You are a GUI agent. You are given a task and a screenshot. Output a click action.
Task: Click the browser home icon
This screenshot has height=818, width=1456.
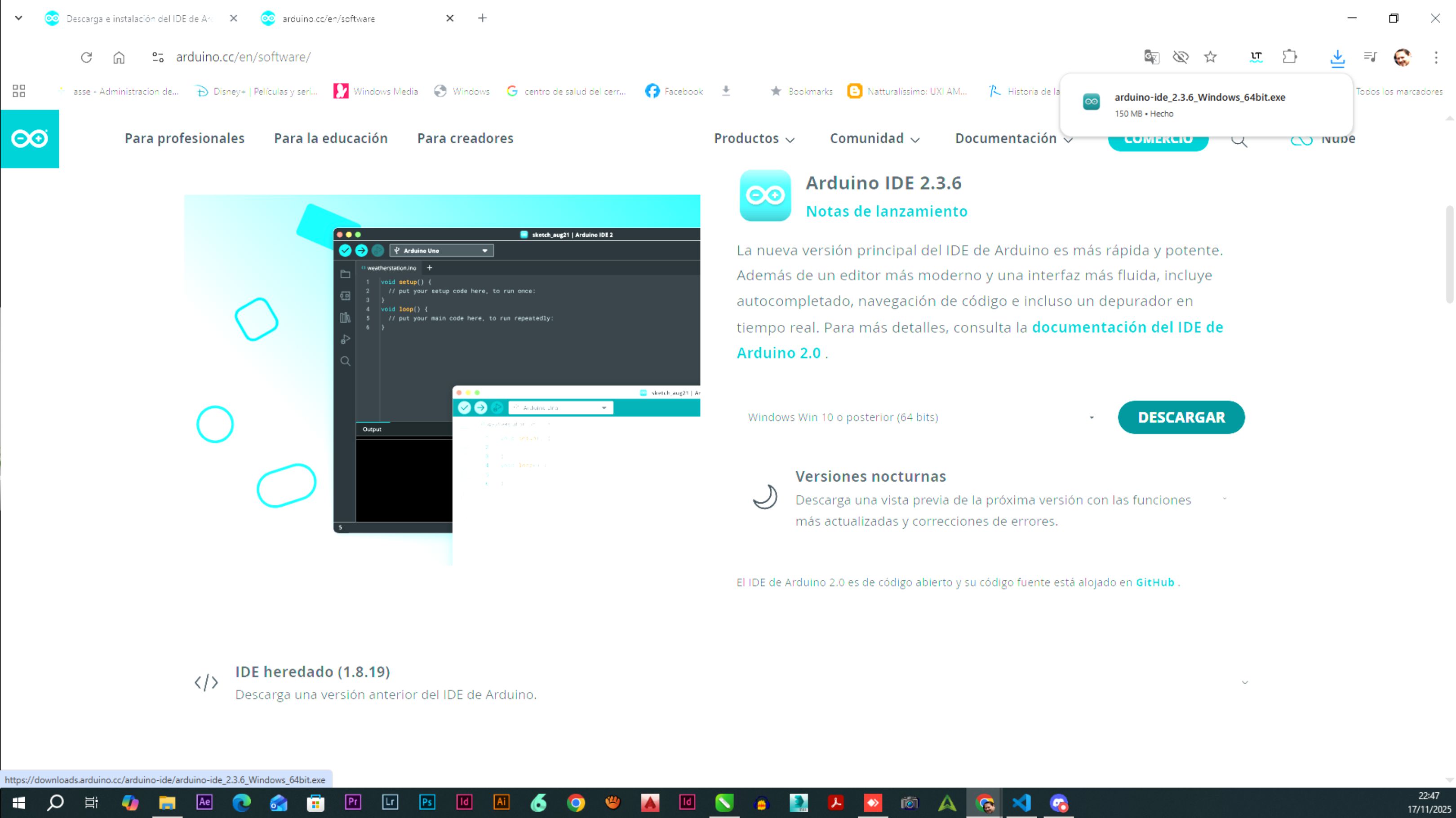click(119, 57)
